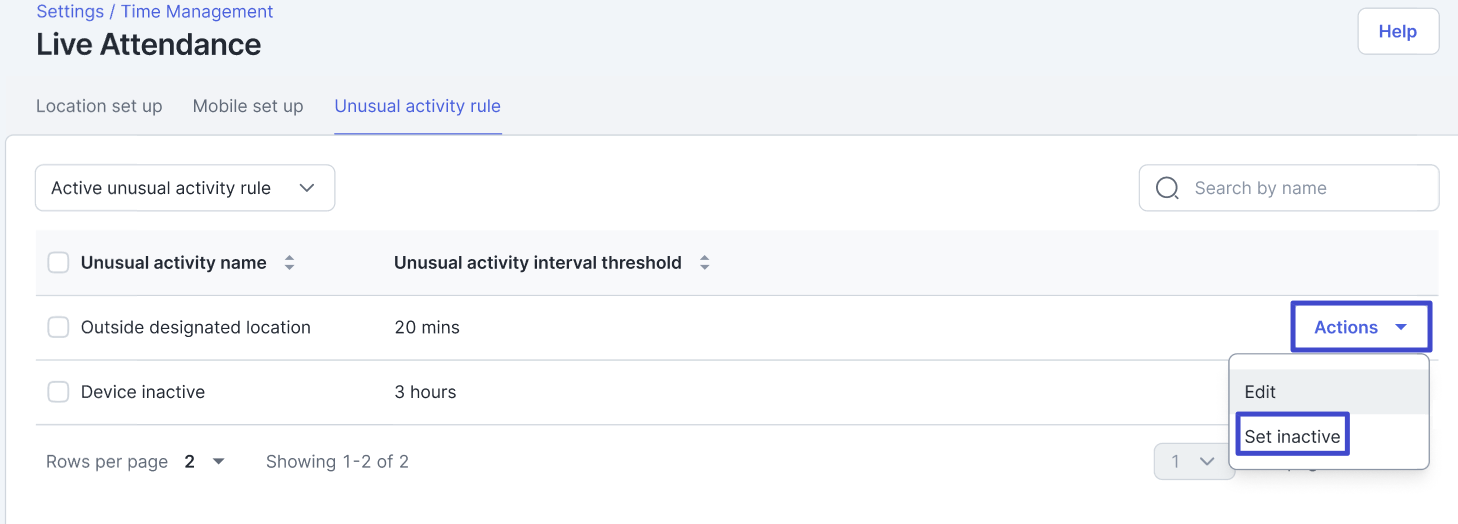Choose Edit from the actions menu

tap(1260, 392)
